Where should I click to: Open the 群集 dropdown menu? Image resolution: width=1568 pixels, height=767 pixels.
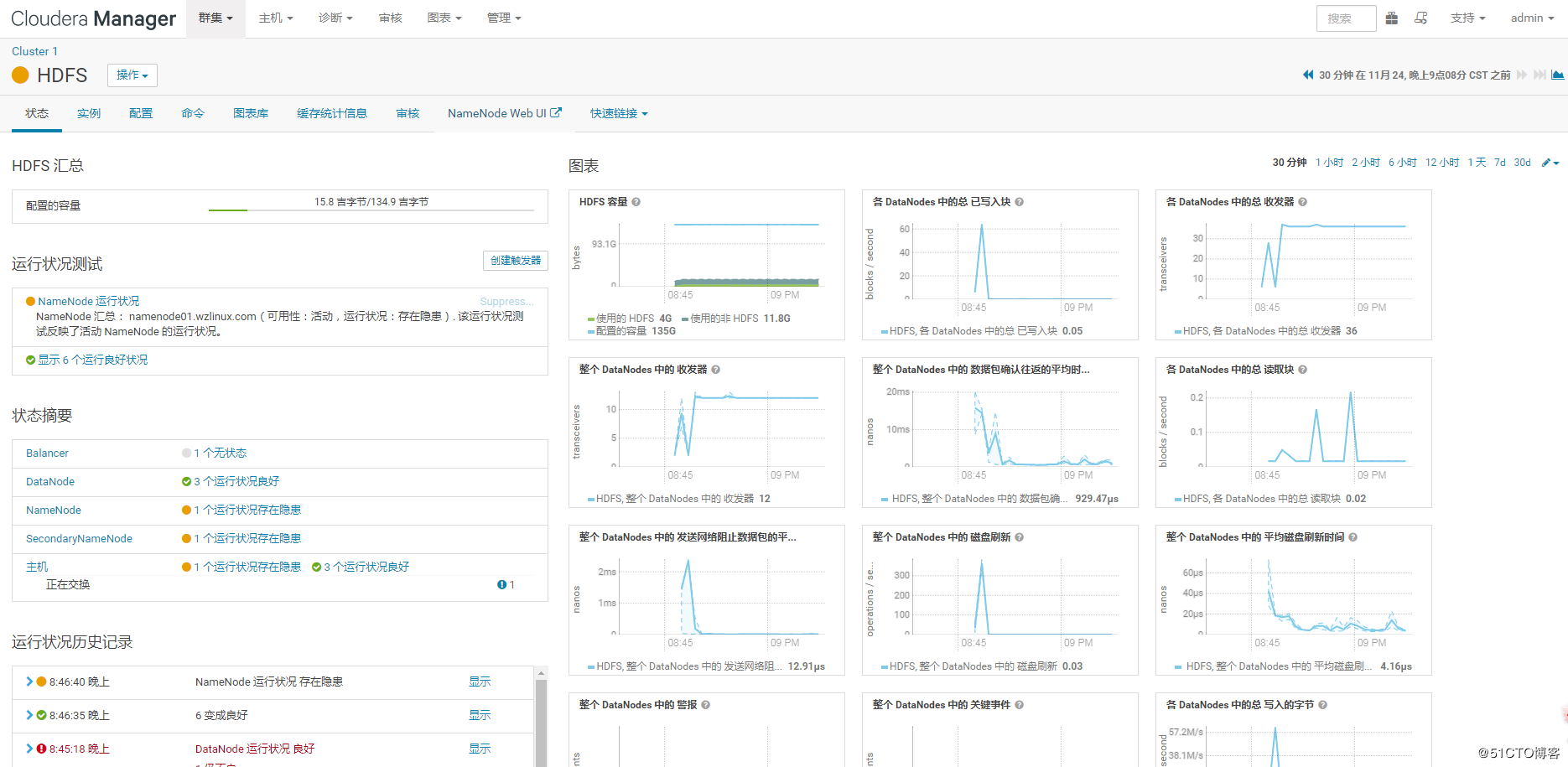[215, 18]
